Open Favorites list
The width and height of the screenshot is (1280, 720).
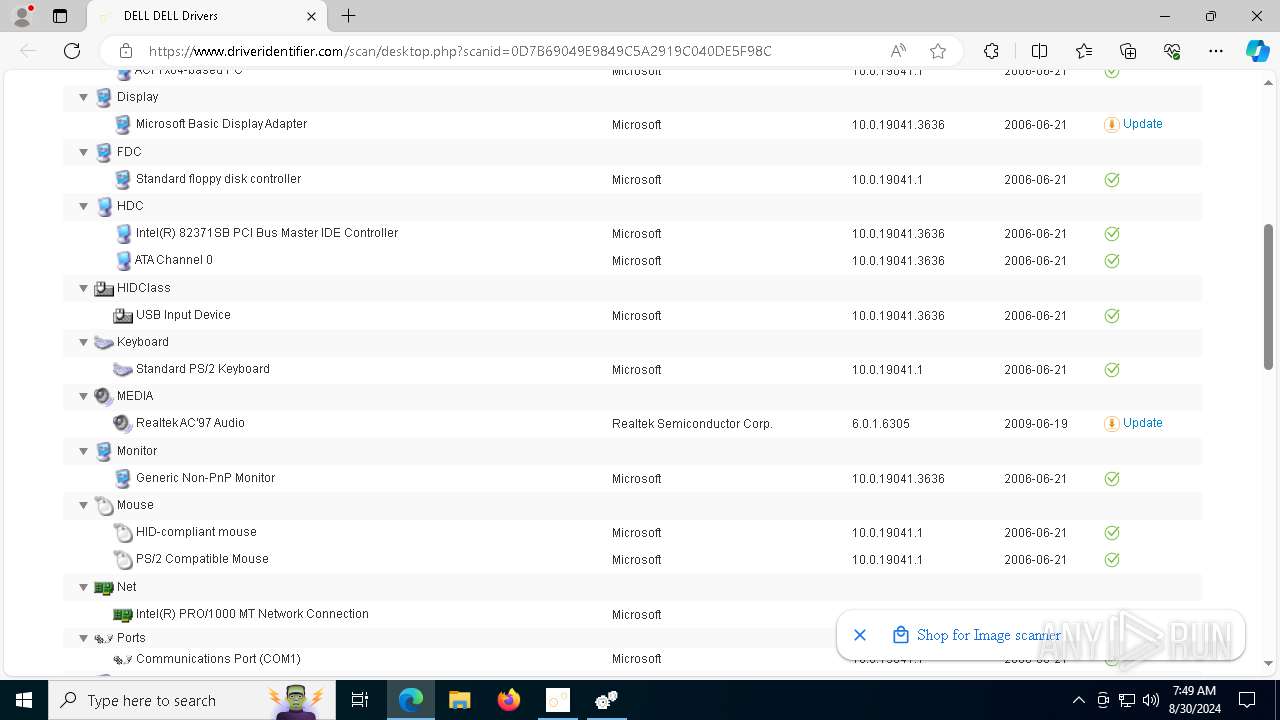(1084, 51)
